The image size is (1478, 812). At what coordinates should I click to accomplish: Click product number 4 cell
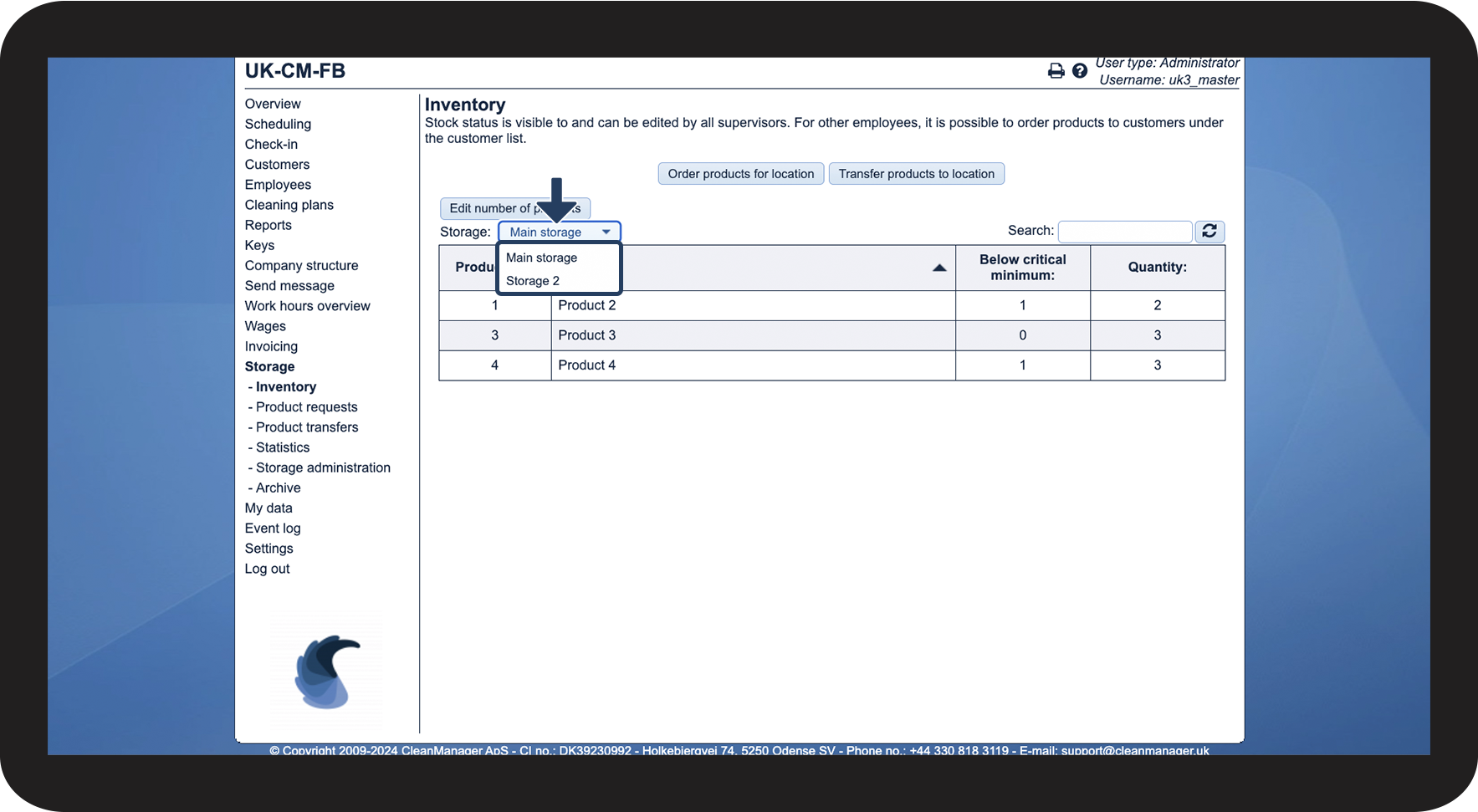point(495,365)
